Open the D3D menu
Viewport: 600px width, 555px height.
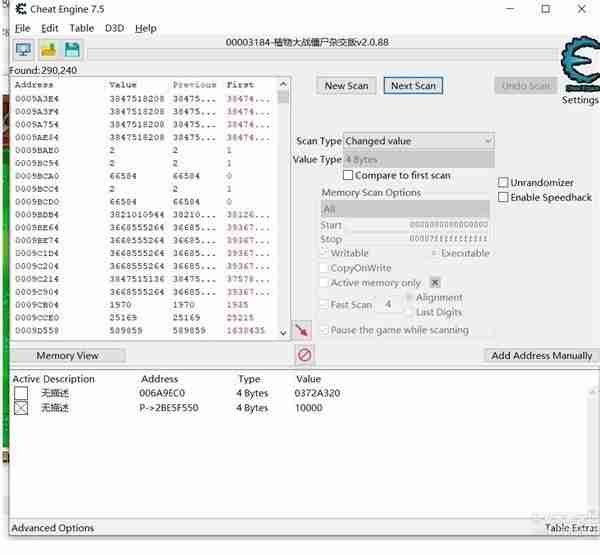(114, 28)
